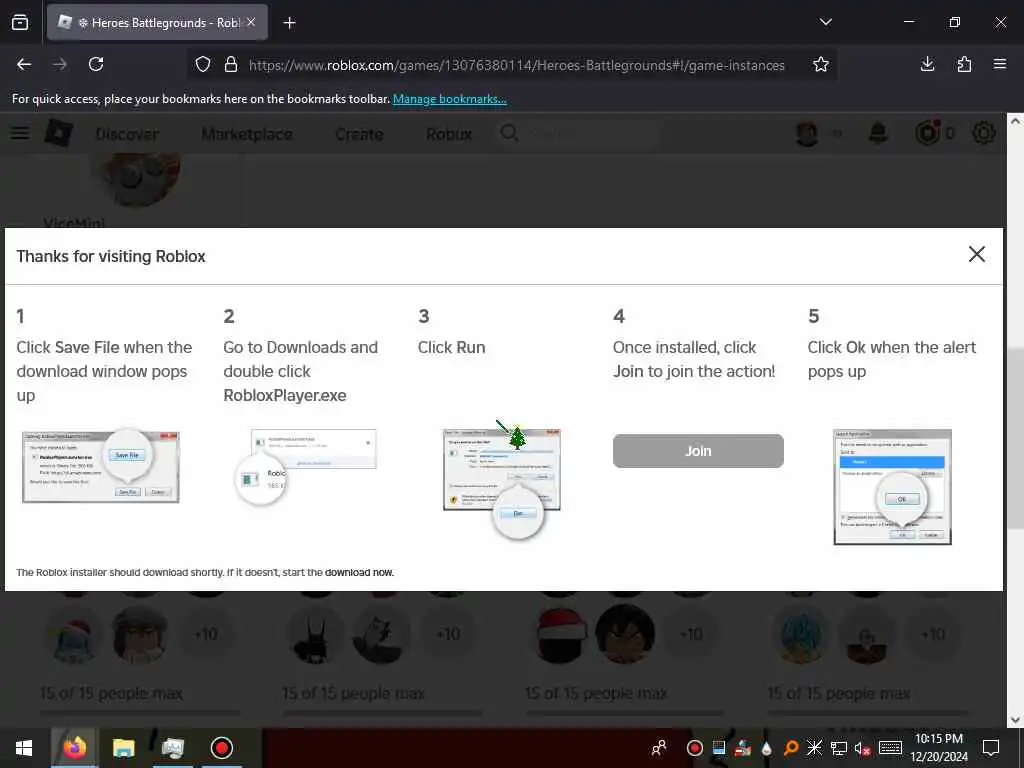Click the muted volume tray icon
Image resolution: width=1024 pixels, height=768 pixels.
(863, 749)
